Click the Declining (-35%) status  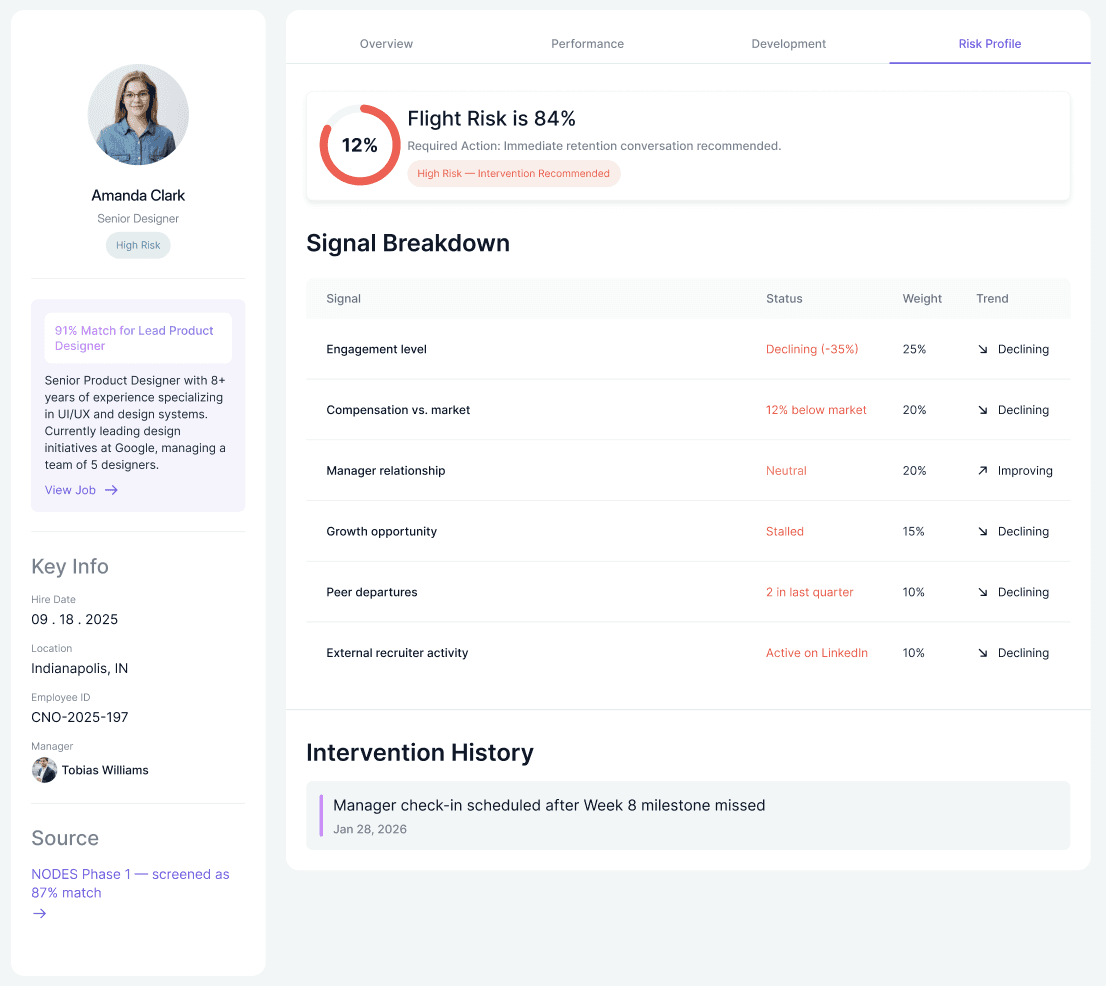[812, 349]
